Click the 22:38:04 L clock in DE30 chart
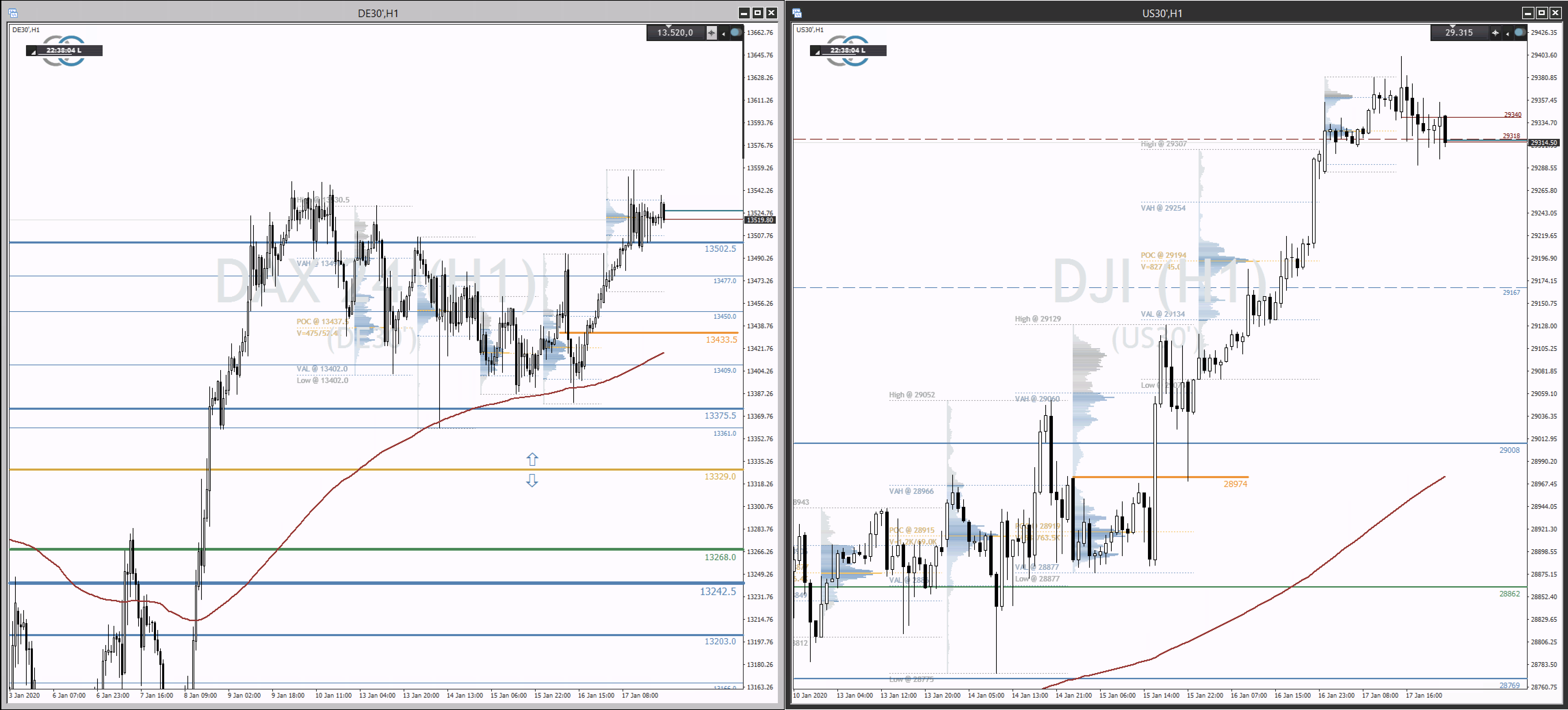 tap(64, 51)
